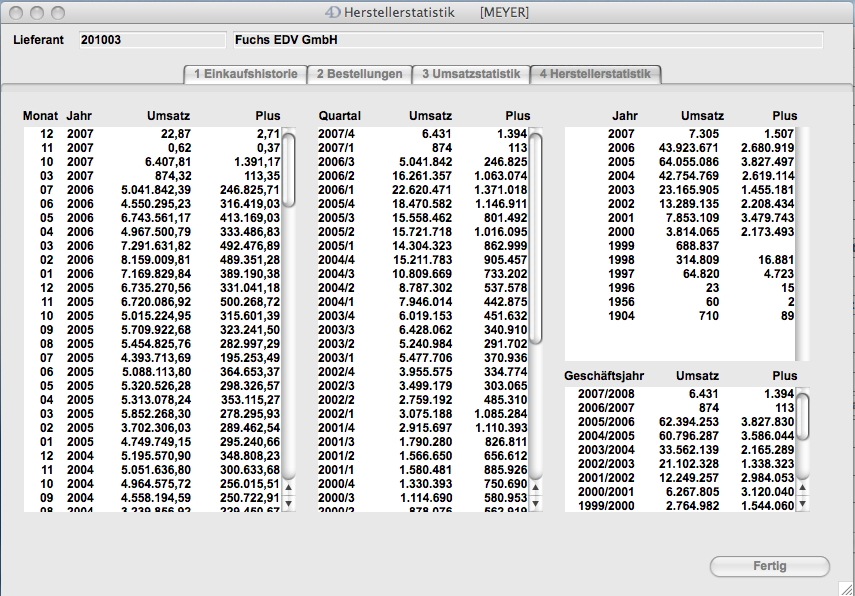
Task: Click the Lieferant number field 201003
Action: pyautogui.click(x=151, y=41)
